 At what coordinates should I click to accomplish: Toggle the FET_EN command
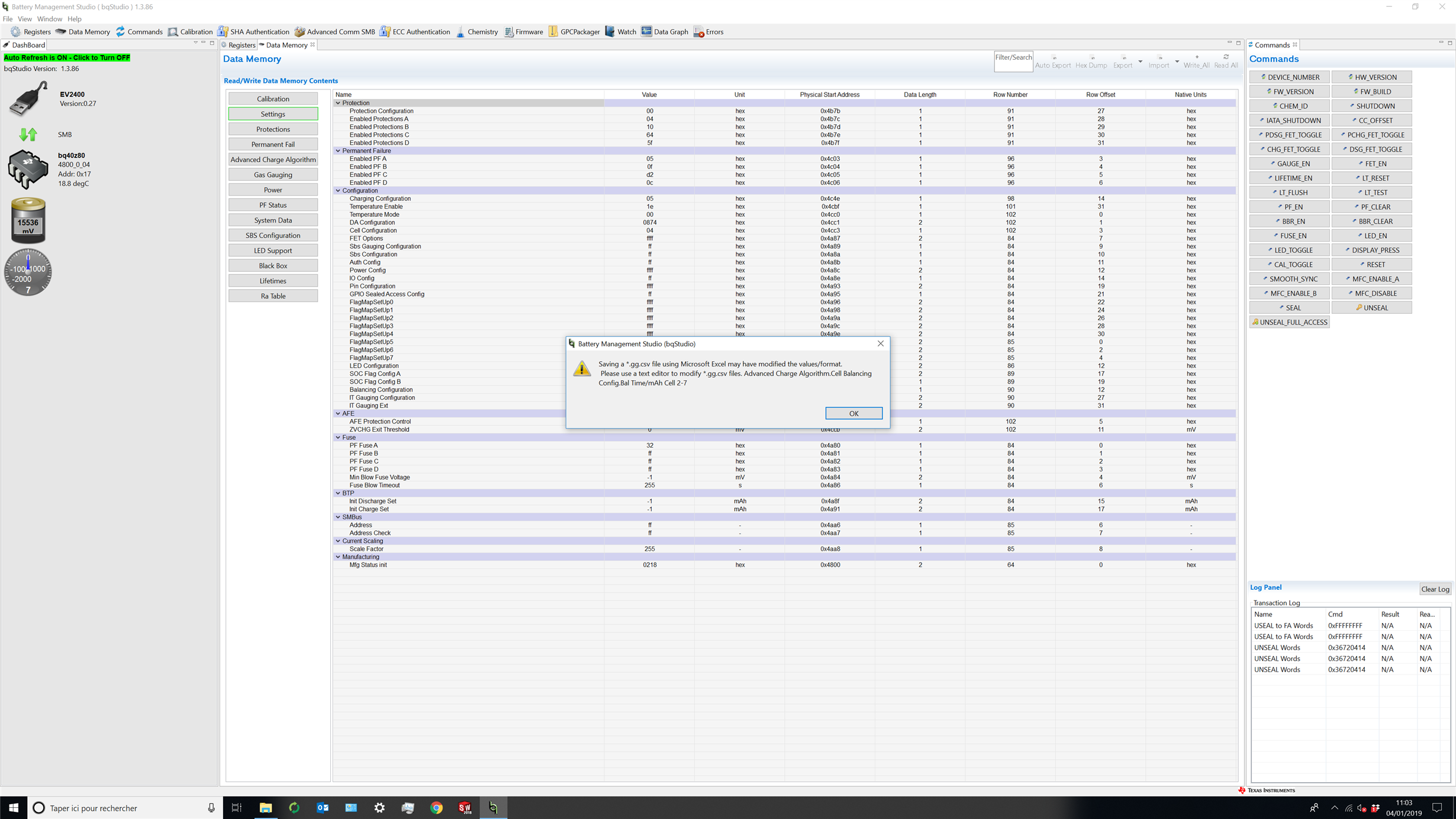point(1371,163)
